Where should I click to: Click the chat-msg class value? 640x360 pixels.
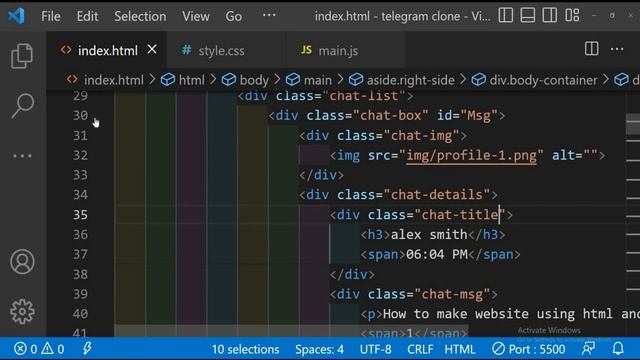tap(452, 294)
